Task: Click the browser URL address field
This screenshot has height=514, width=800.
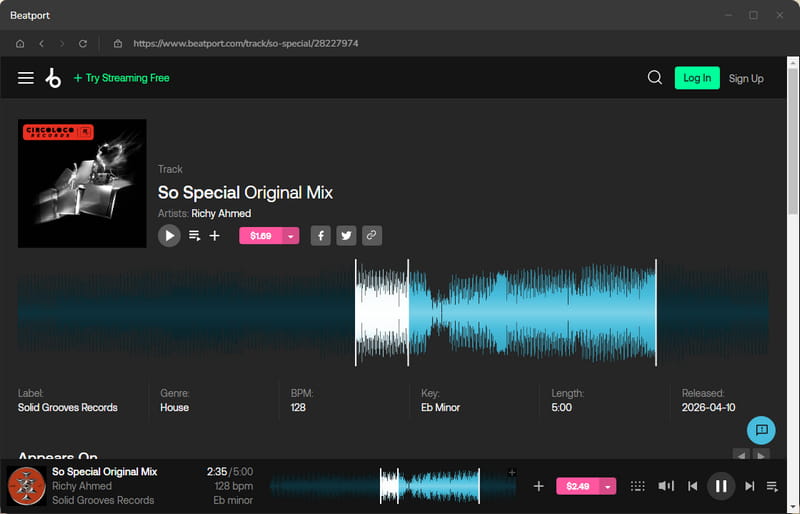Action: pos(246,44)
